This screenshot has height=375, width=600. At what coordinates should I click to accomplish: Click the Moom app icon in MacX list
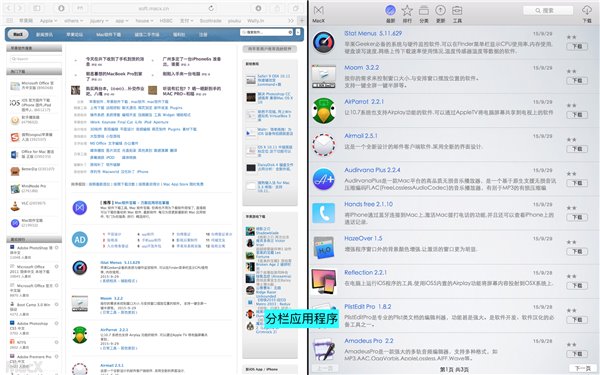[x=324, y=76]
